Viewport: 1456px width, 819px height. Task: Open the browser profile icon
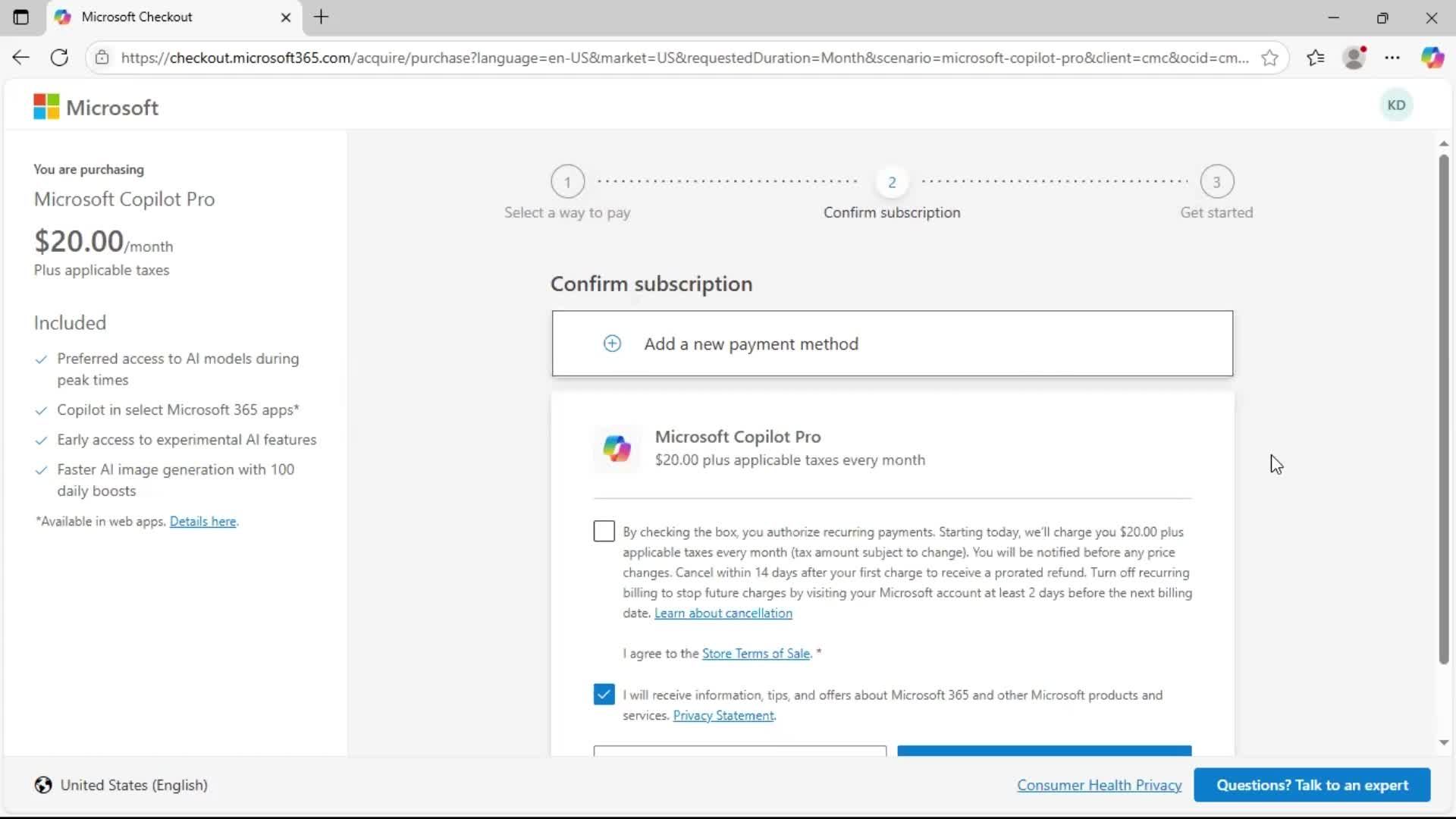pyautogui.click(x=1354, y=58)
